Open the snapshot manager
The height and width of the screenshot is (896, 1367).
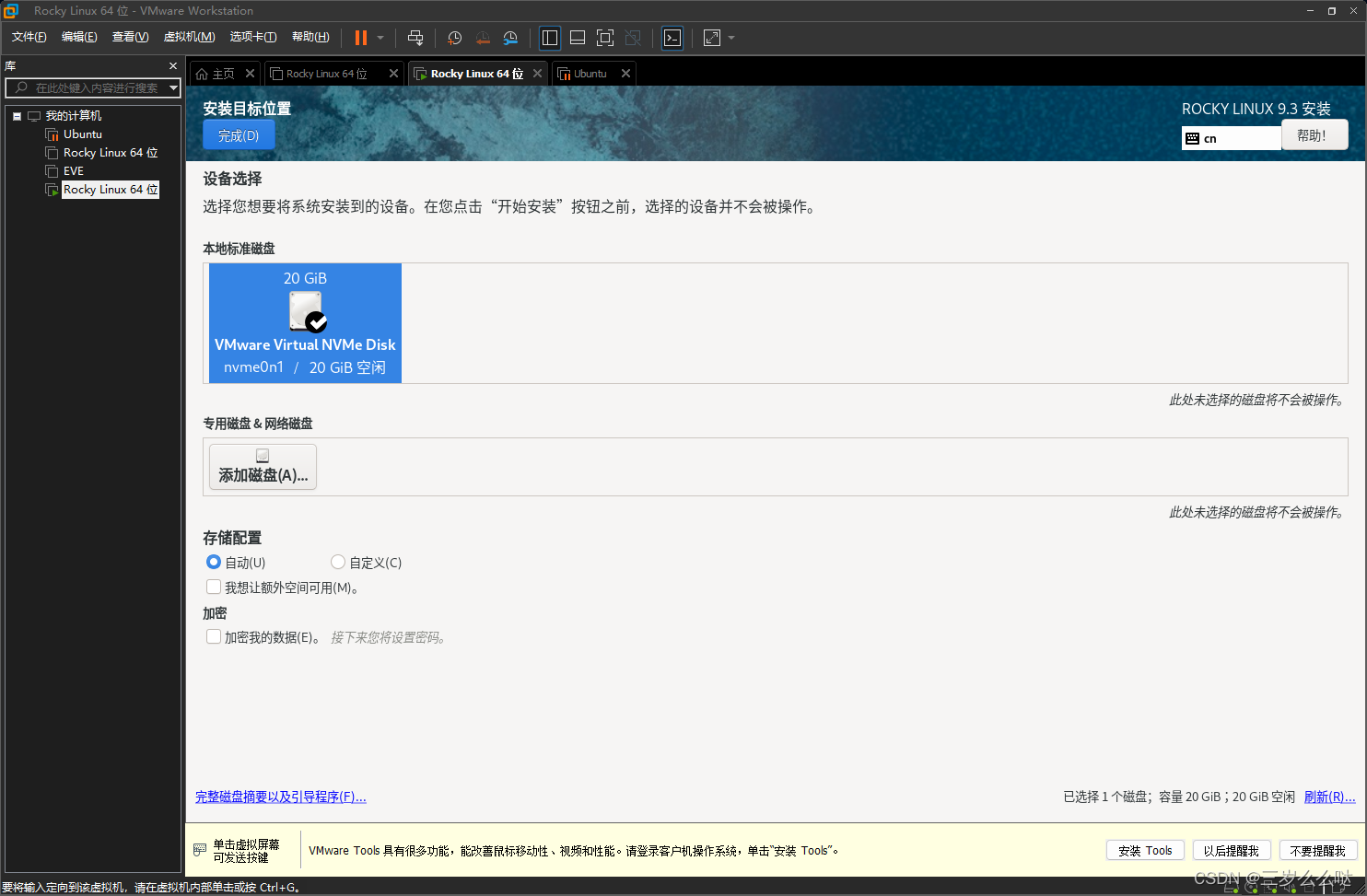(x=510, y=38)
